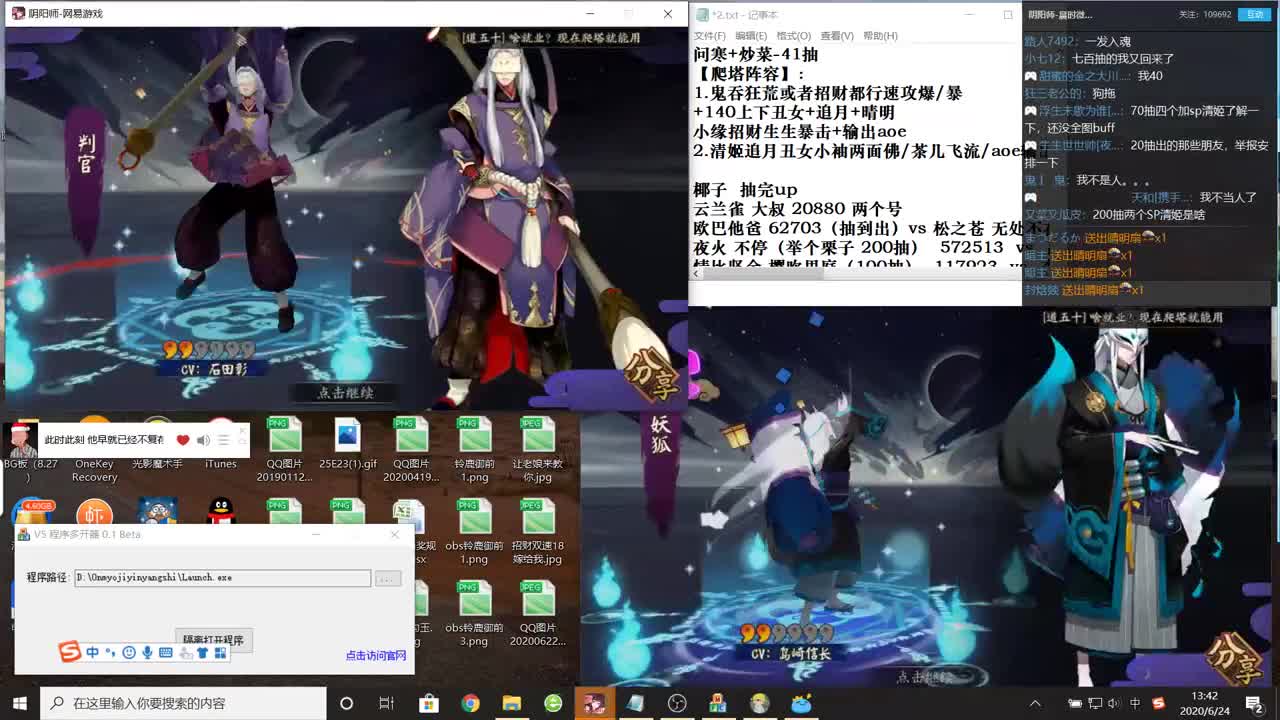The image size is (1280, 720).
Task: Open the skin shirt icon on Sogou bar
Action: (x=203, y=653)
